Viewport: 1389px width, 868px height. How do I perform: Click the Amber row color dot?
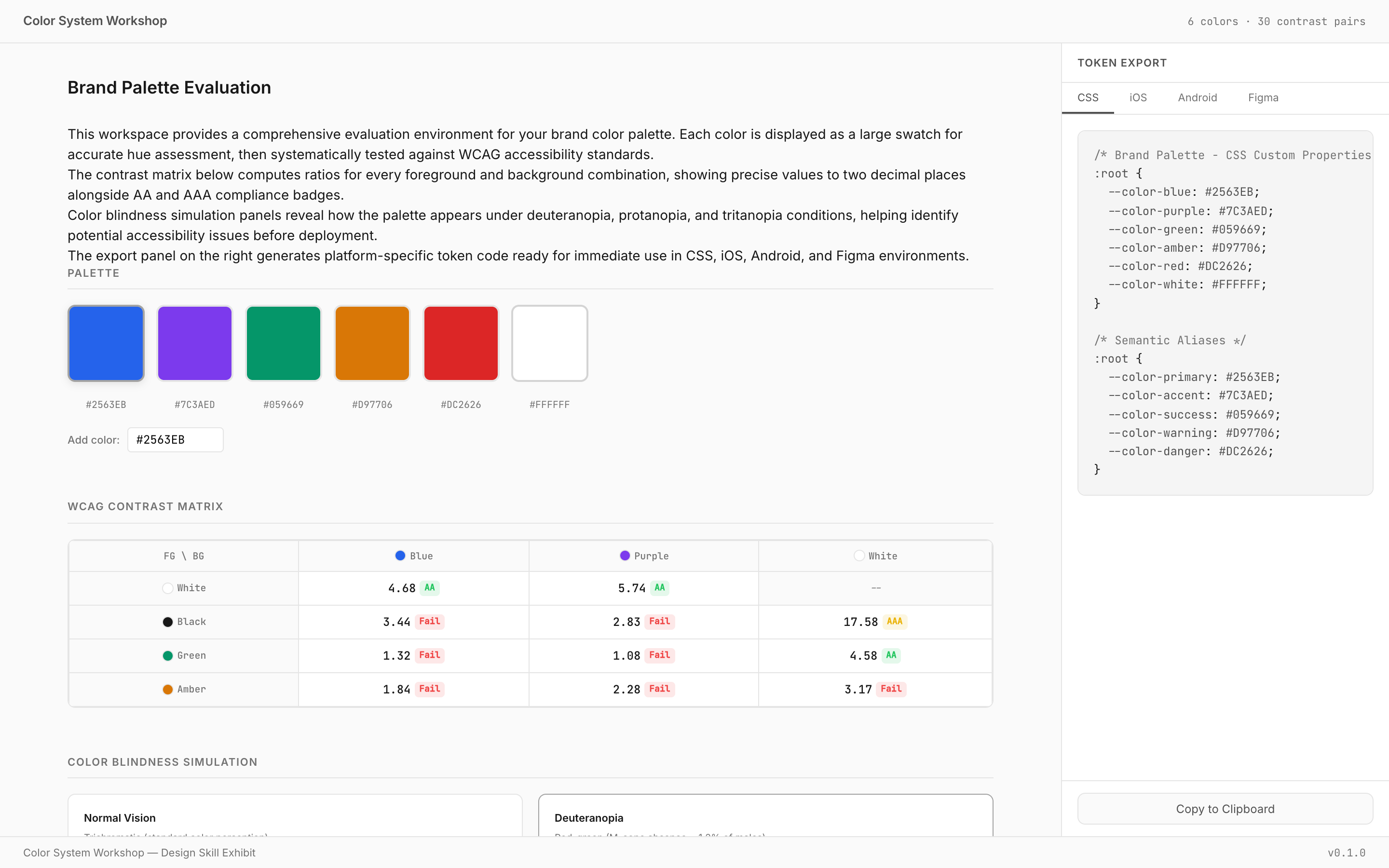[x=168, y=690]
